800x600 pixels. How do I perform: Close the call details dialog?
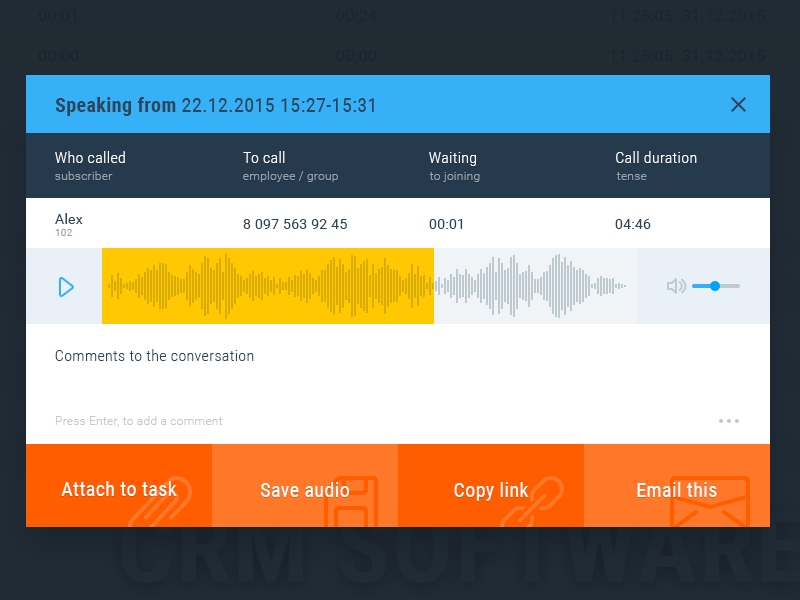[738, 104]
